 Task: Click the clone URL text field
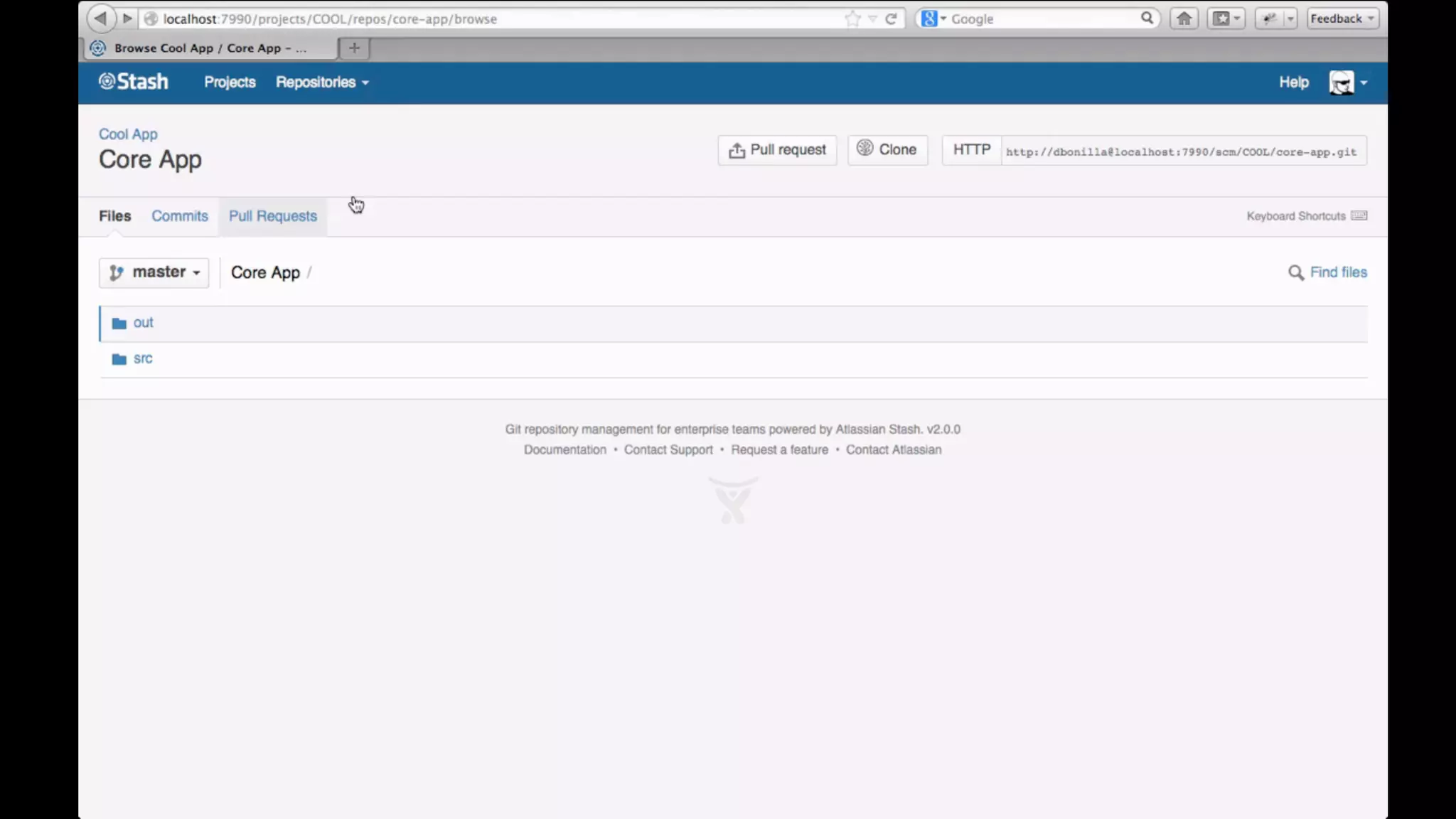point(1181,151)
